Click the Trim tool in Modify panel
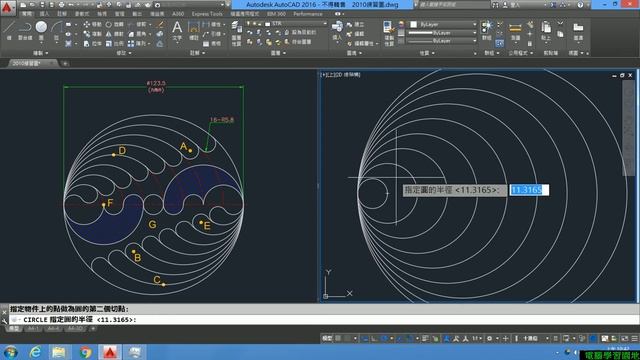The height and width of the screenshot is (360, 640). coord(138,24)
